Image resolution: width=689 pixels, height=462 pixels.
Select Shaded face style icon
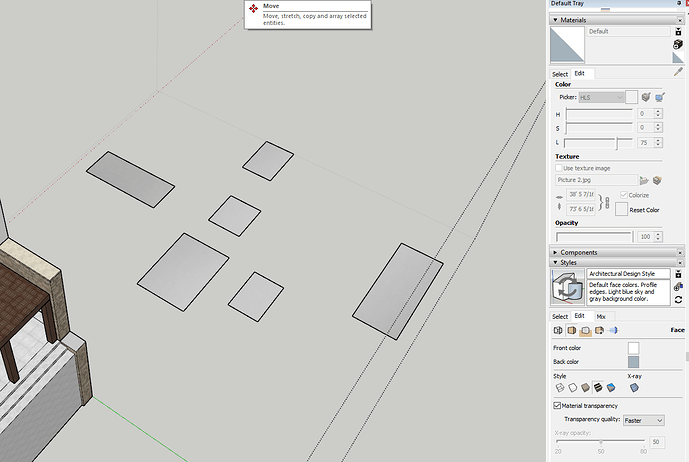click(x=585, y=388)
